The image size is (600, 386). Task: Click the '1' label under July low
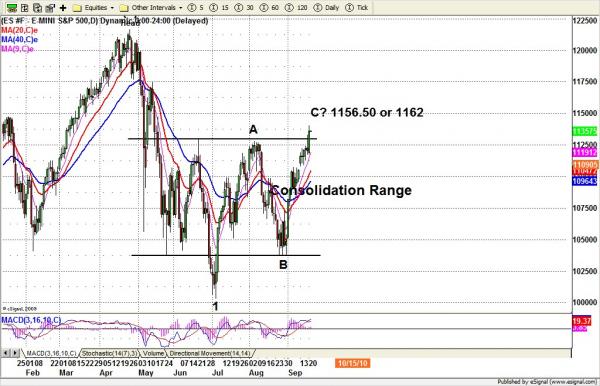[x=215, y=306]
